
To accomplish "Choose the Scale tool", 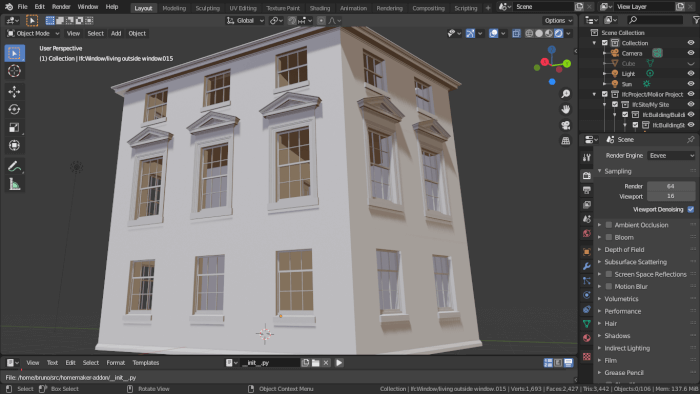I will pyautogui.click(x=14, y=127).
